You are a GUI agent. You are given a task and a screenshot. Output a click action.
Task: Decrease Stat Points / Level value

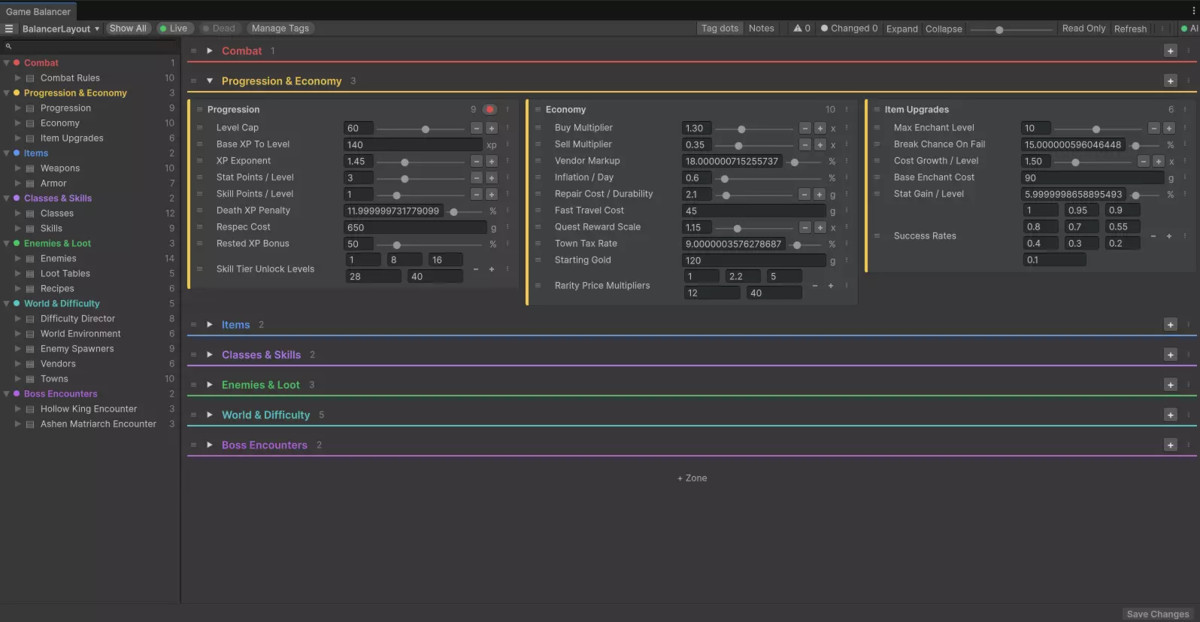476,178
